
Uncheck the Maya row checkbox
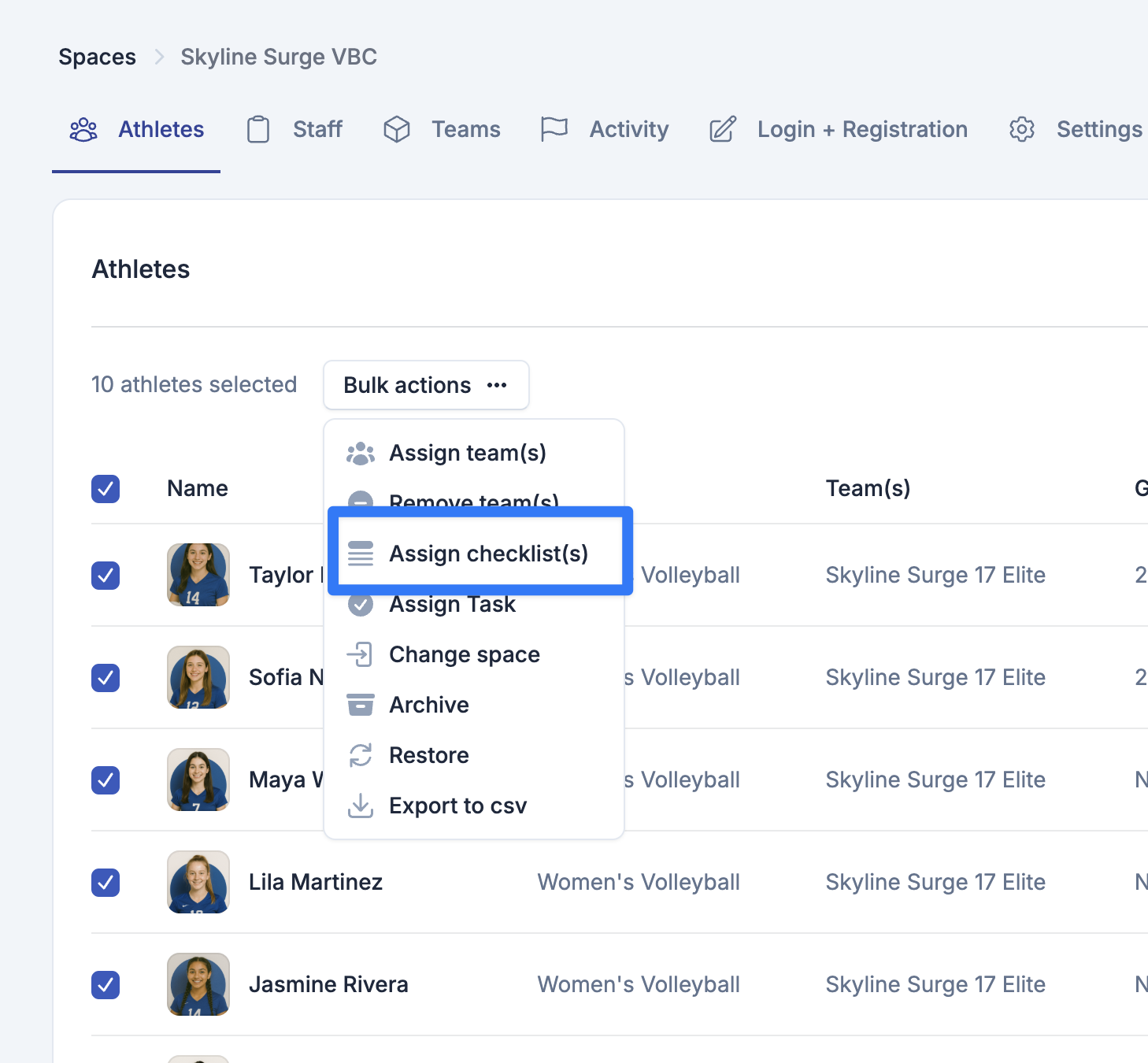pyautogui.click(x=106, y=780)
